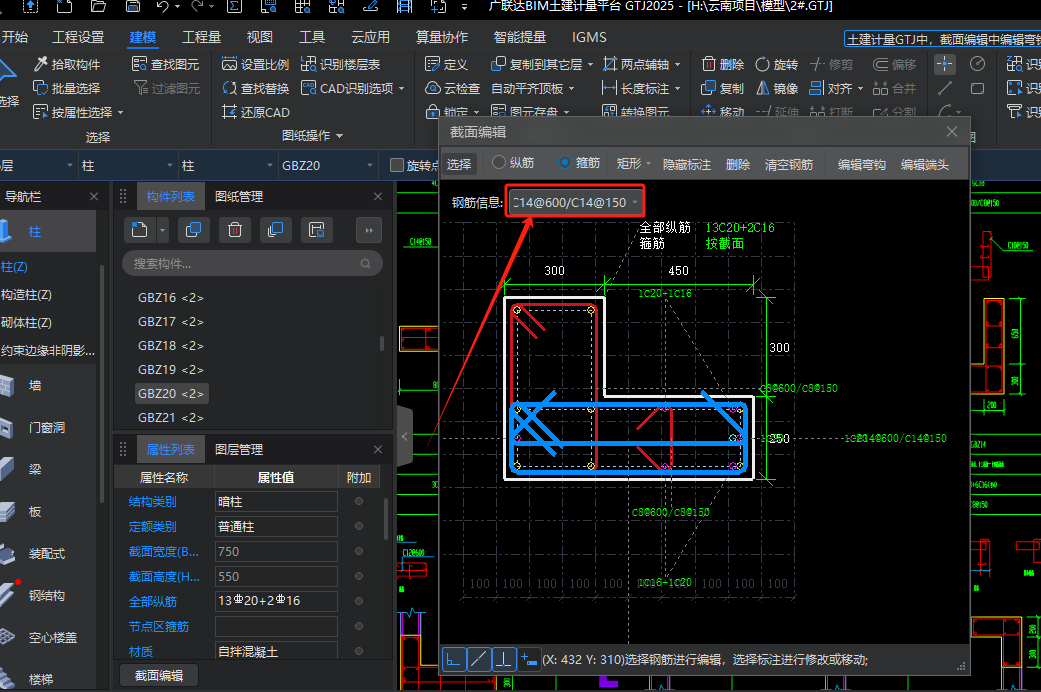Click 设置比例 set scale tool
Screen dimensions: 1041x692
pyautogui.click(x=256, y=64)
